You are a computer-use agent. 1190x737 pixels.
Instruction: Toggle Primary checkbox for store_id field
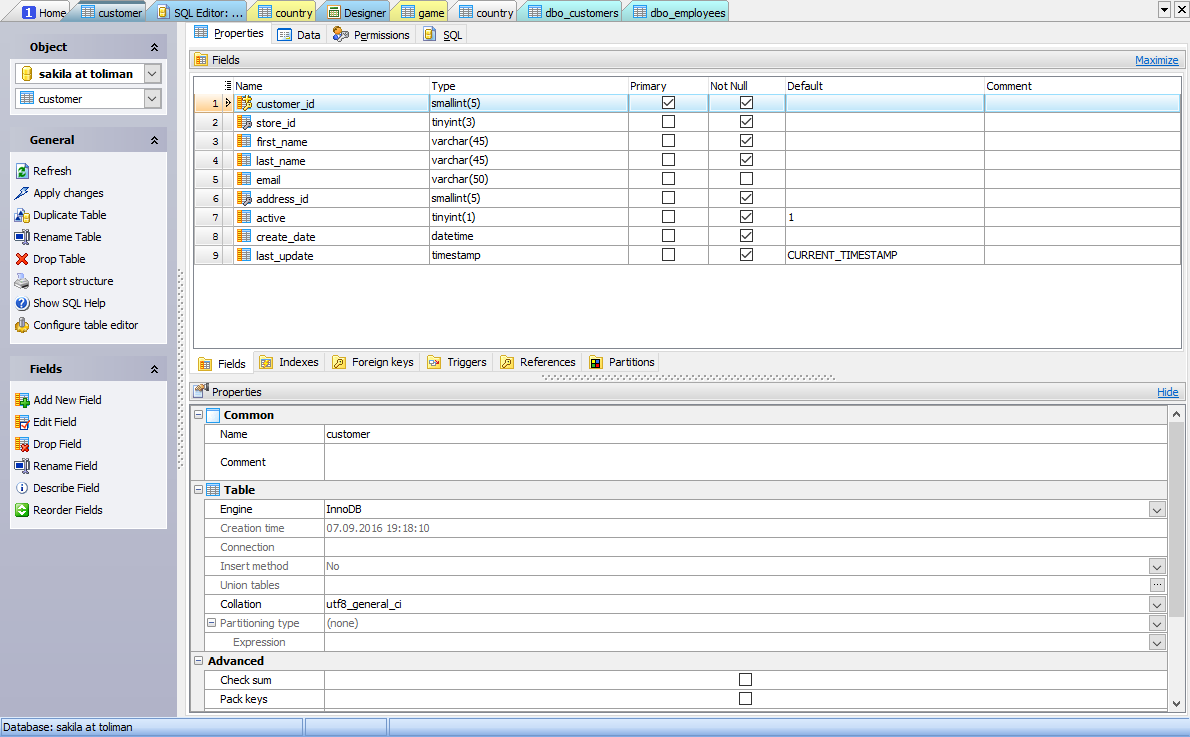[668, 122]
